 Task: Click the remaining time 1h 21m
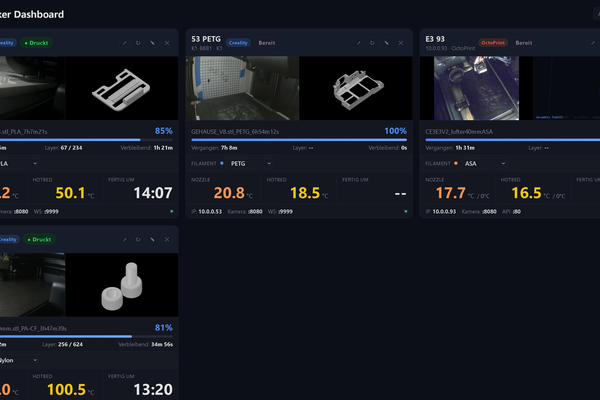pyautogui.click(x=163, y=148)
